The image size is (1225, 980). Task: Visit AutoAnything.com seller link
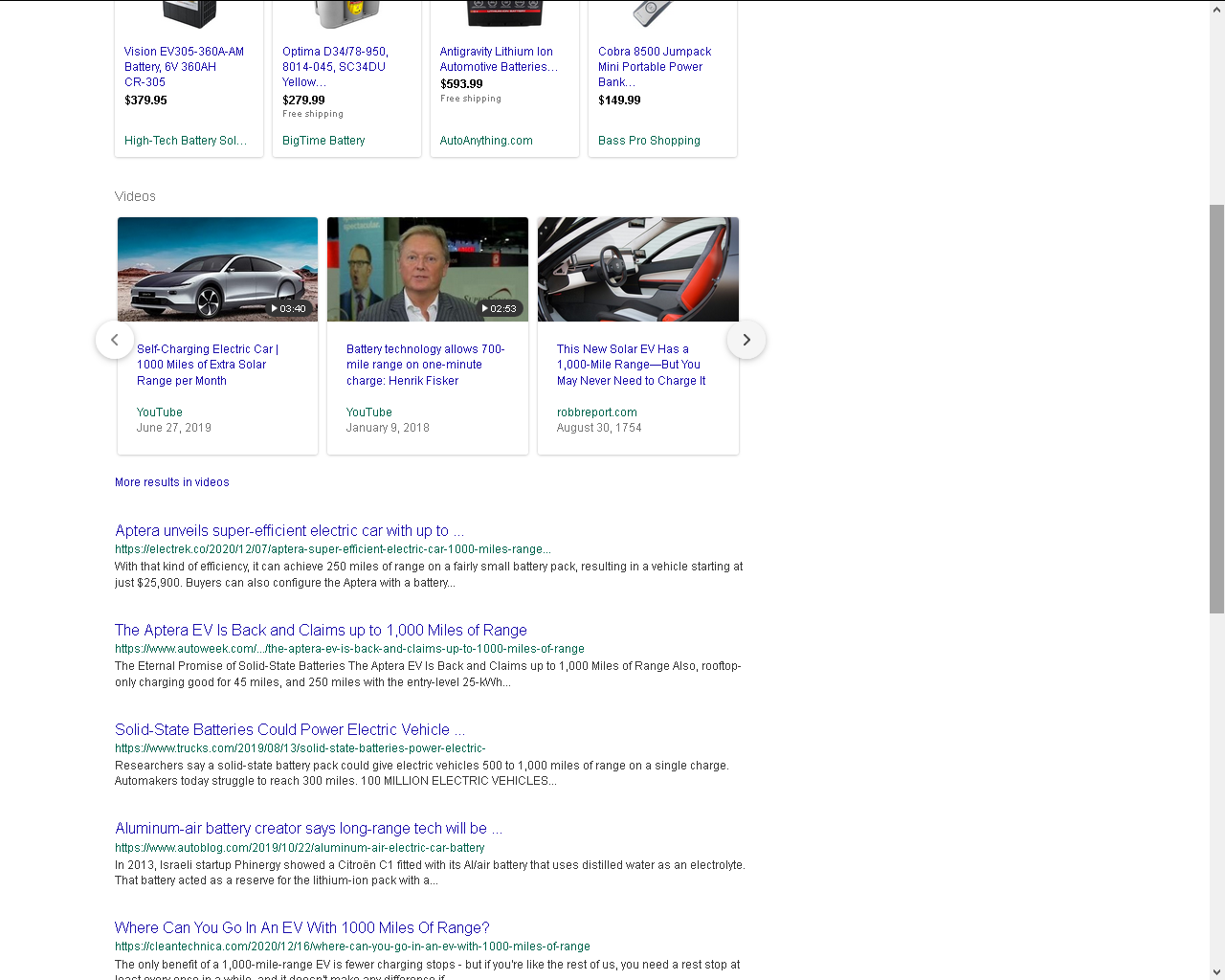click(486, 141)
